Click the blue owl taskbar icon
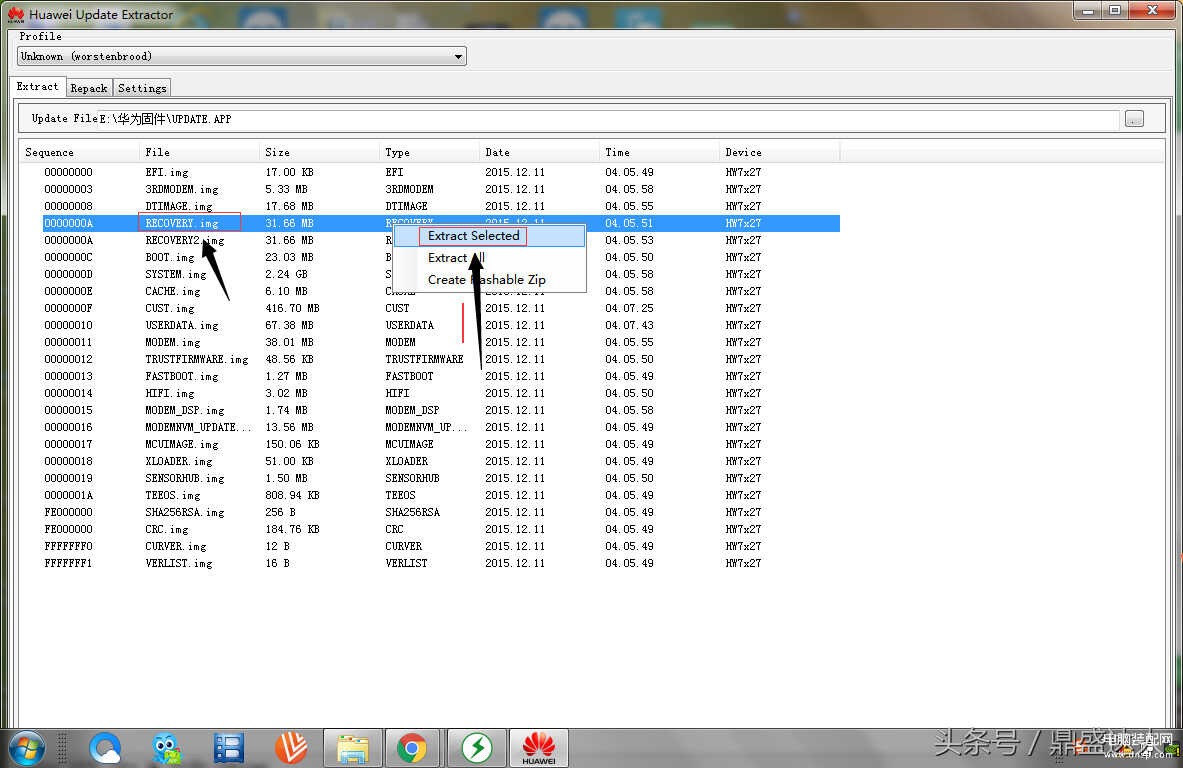The height and width of the screenshot is (768, 1183). tap(167, 747)
